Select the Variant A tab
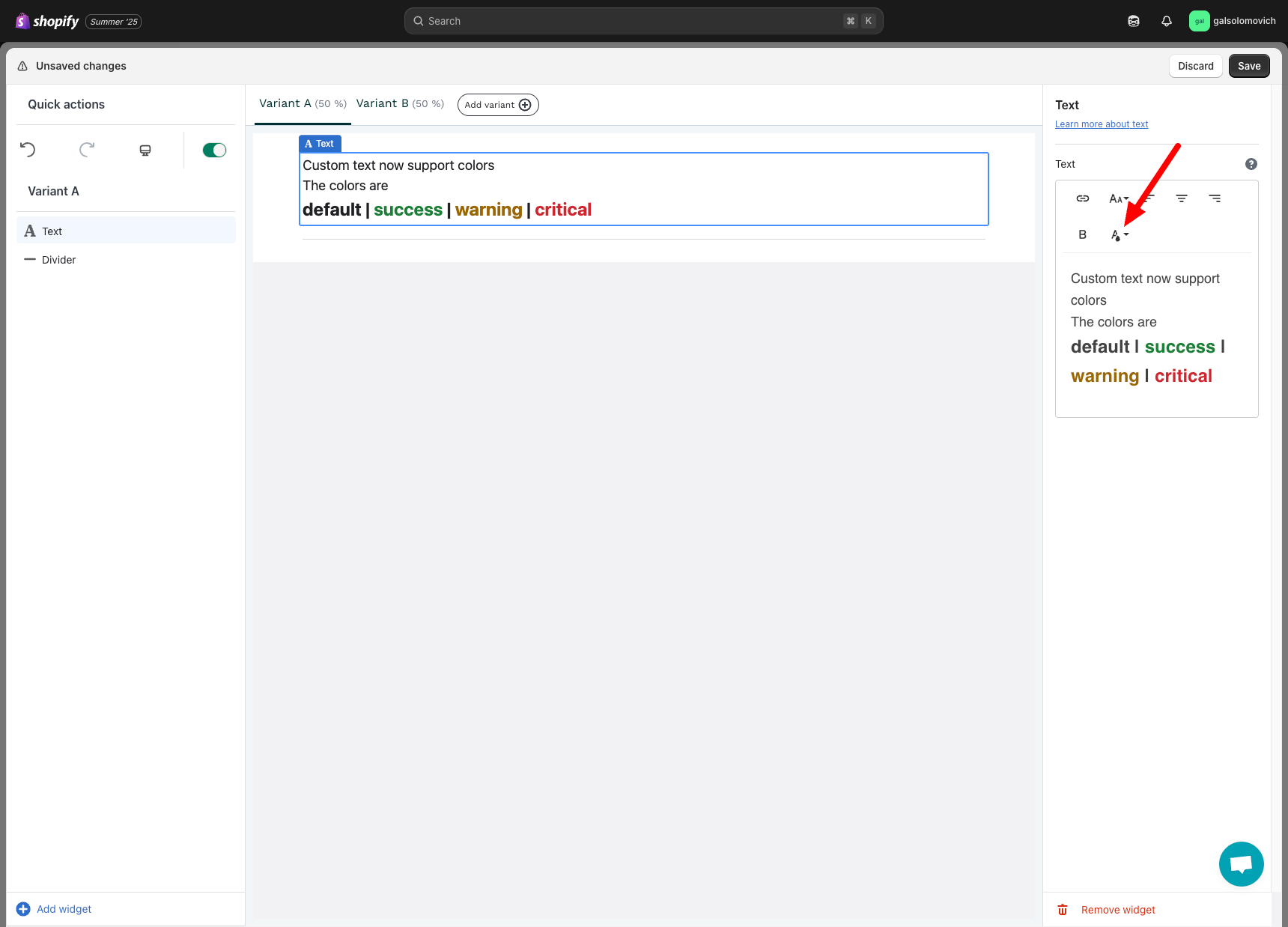 click(303, 104)
